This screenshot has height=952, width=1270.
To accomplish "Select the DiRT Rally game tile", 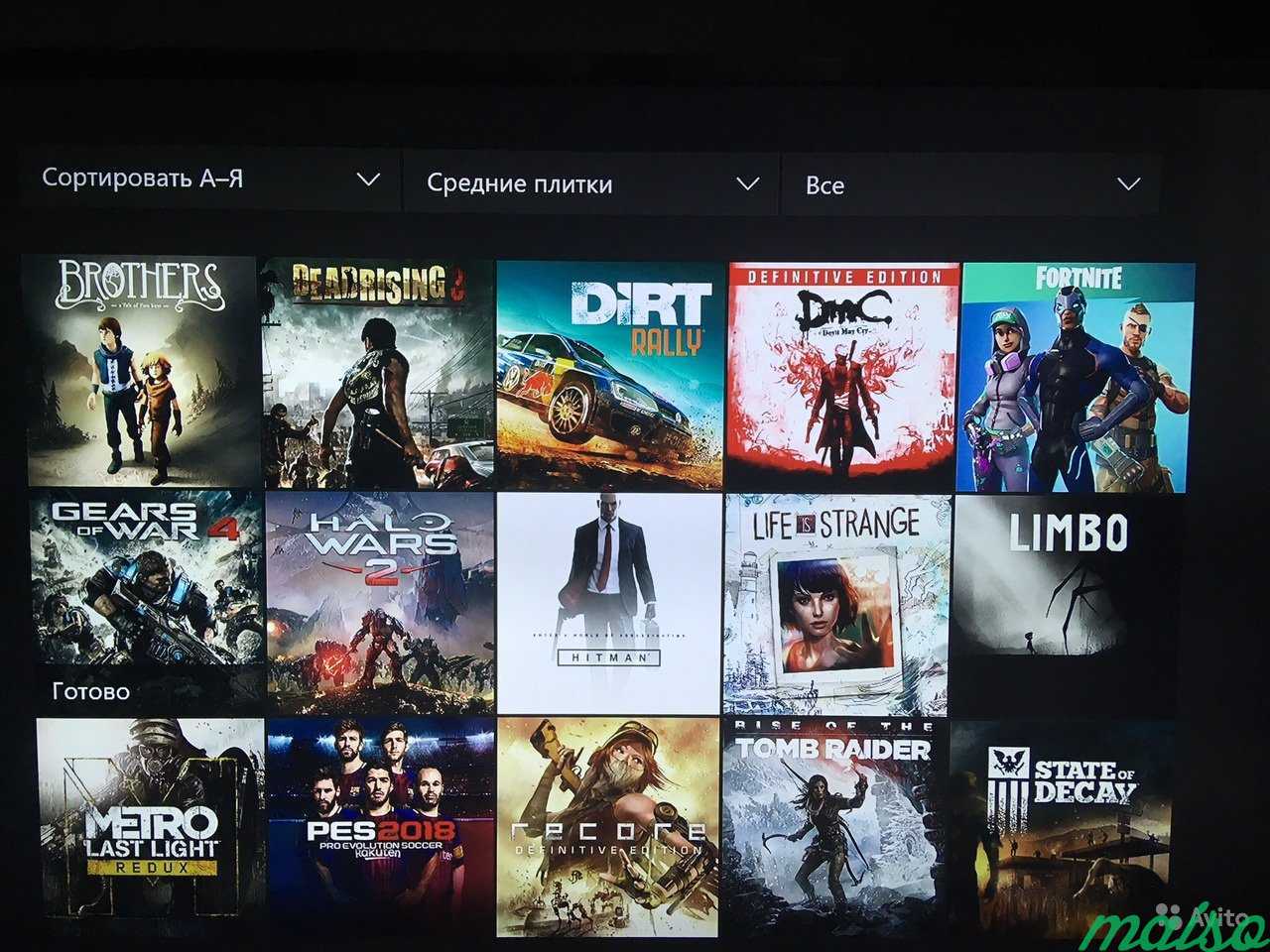I will [609, 376].
